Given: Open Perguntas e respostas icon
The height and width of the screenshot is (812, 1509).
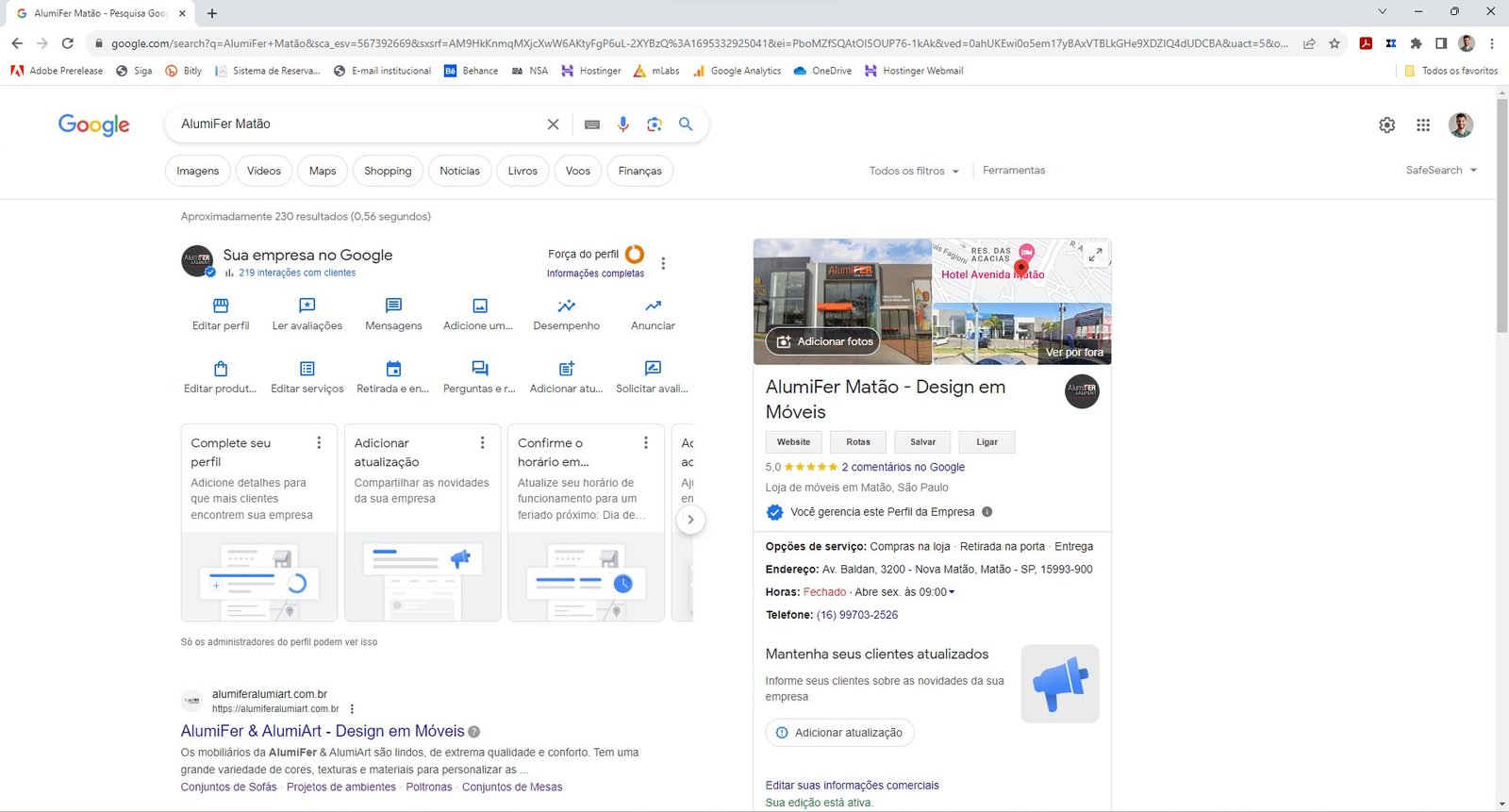Looking at the screenshot, I should 479,369.
